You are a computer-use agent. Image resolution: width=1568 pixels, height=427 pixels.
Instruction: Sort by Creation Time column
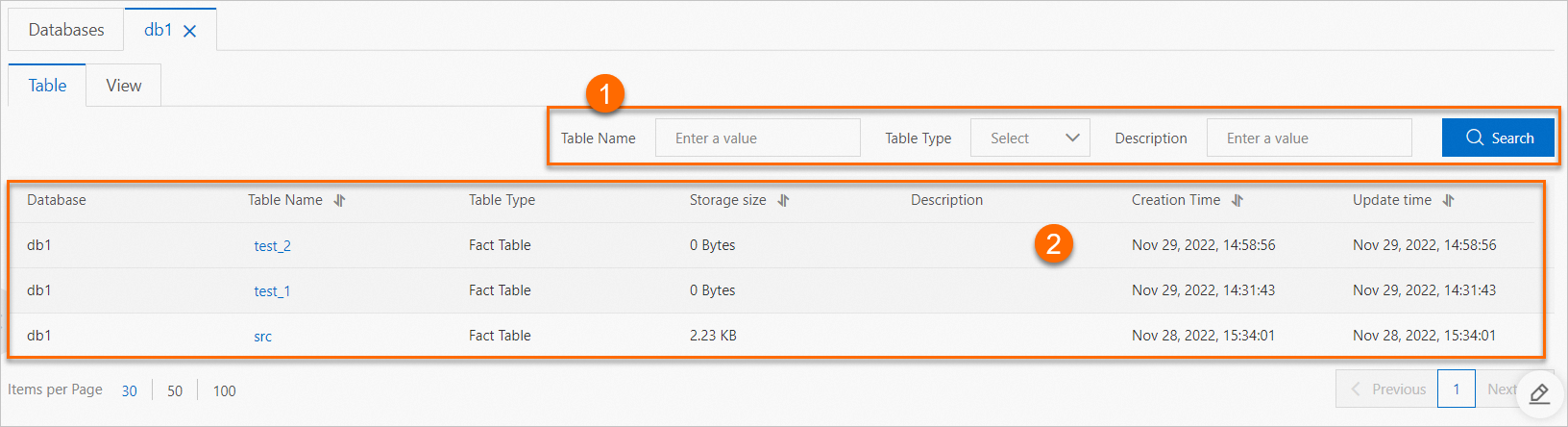tap(1237, 200)
